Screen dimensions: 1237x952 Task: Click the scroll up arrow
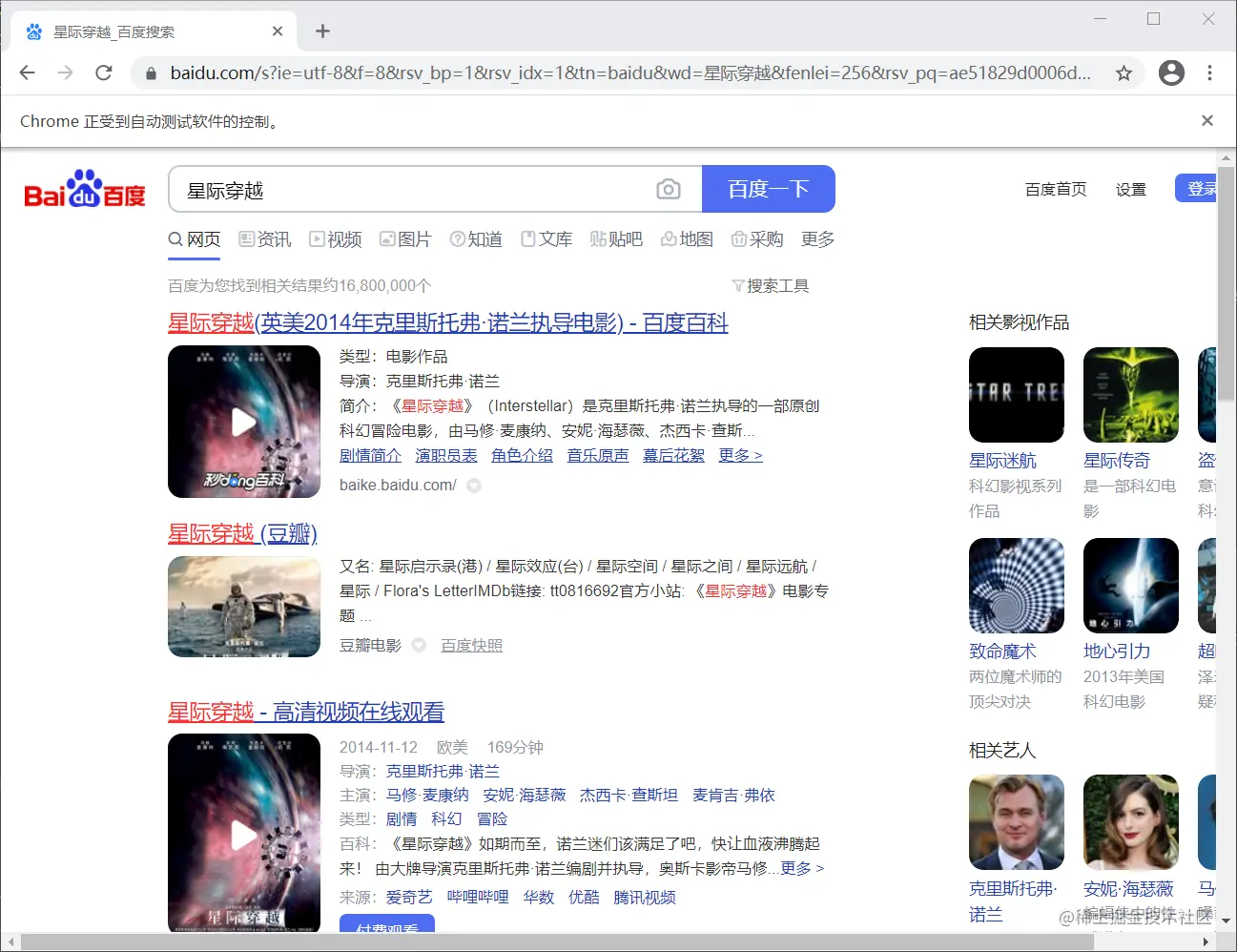[1227, 157]
